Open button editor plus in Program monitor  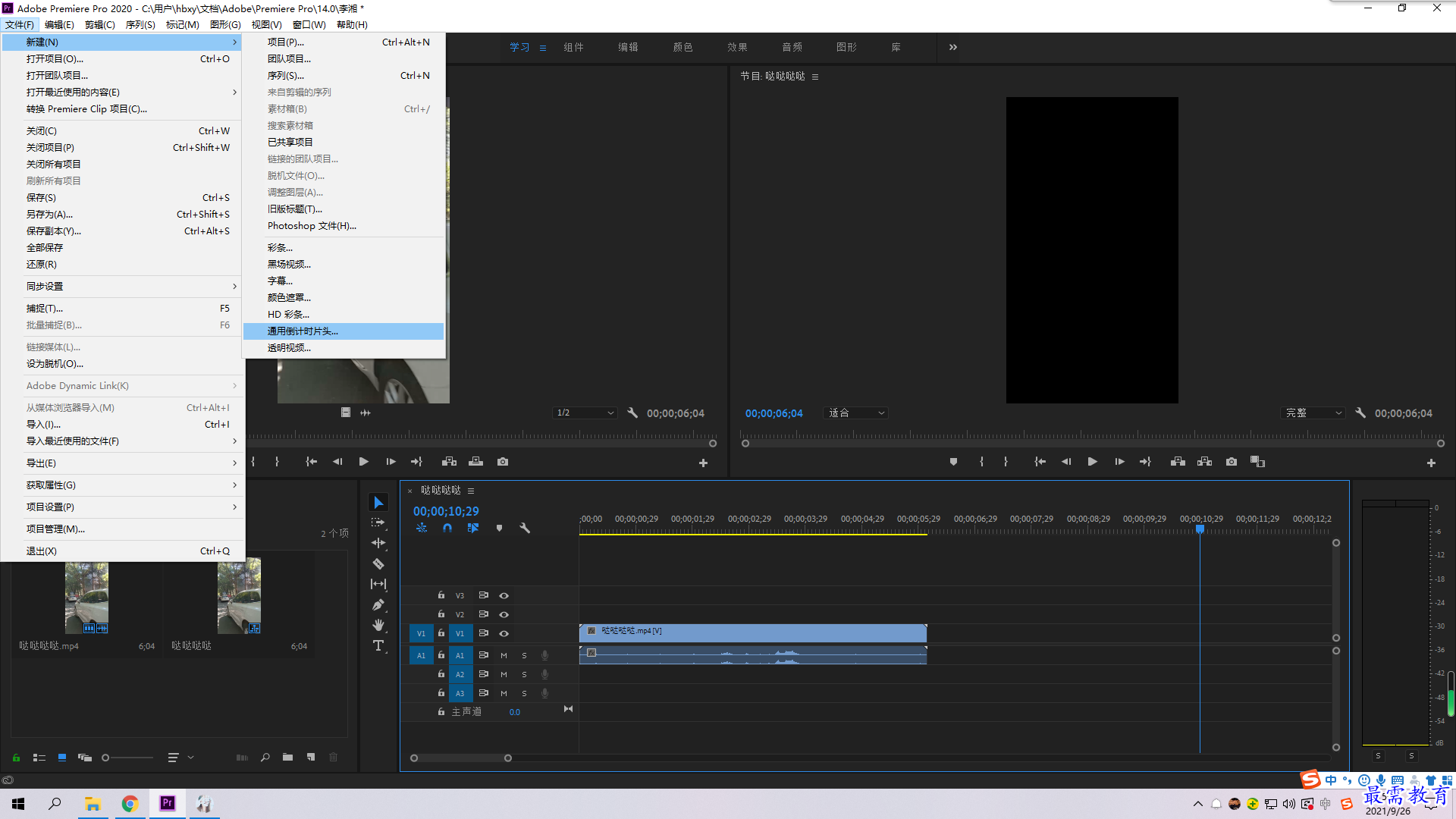click(1431, 463)
